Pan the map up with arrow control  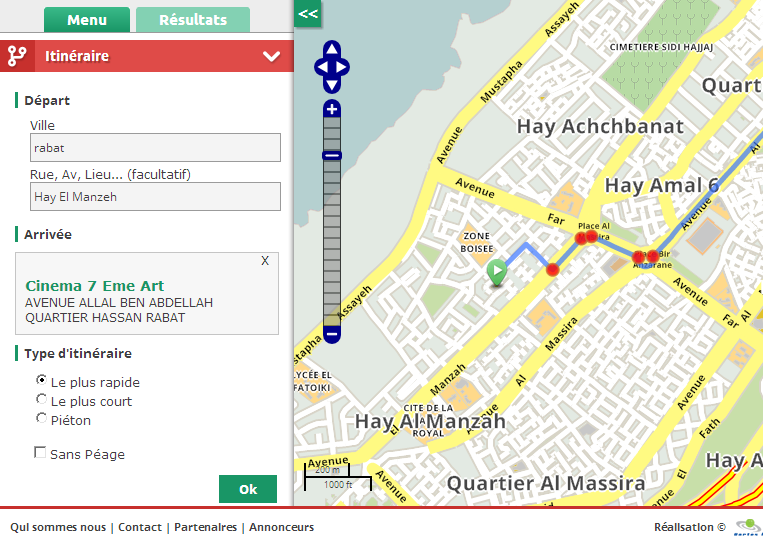pos(332,50)
